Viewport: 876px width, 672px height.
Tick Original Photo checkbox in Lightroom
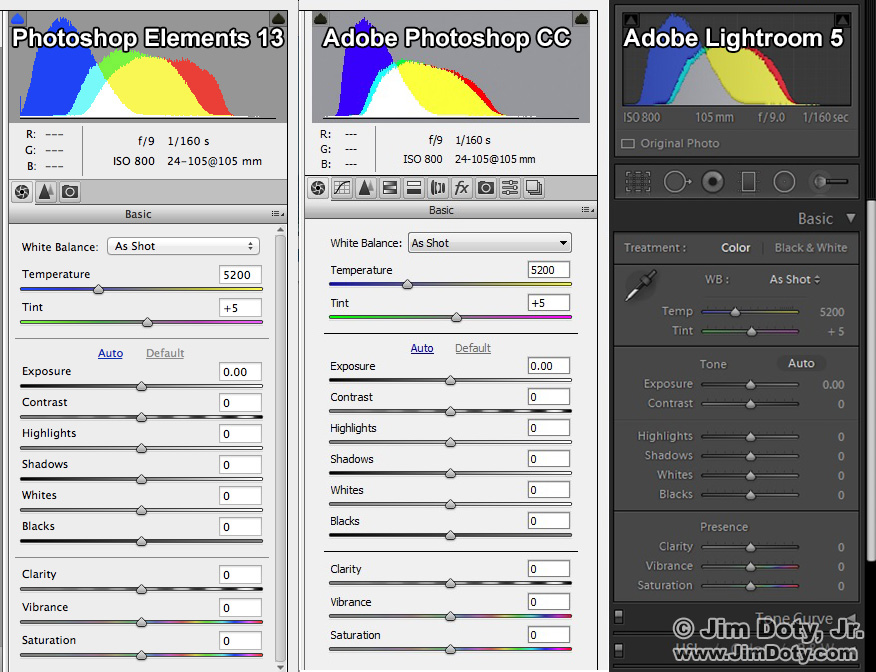[628, 144]
